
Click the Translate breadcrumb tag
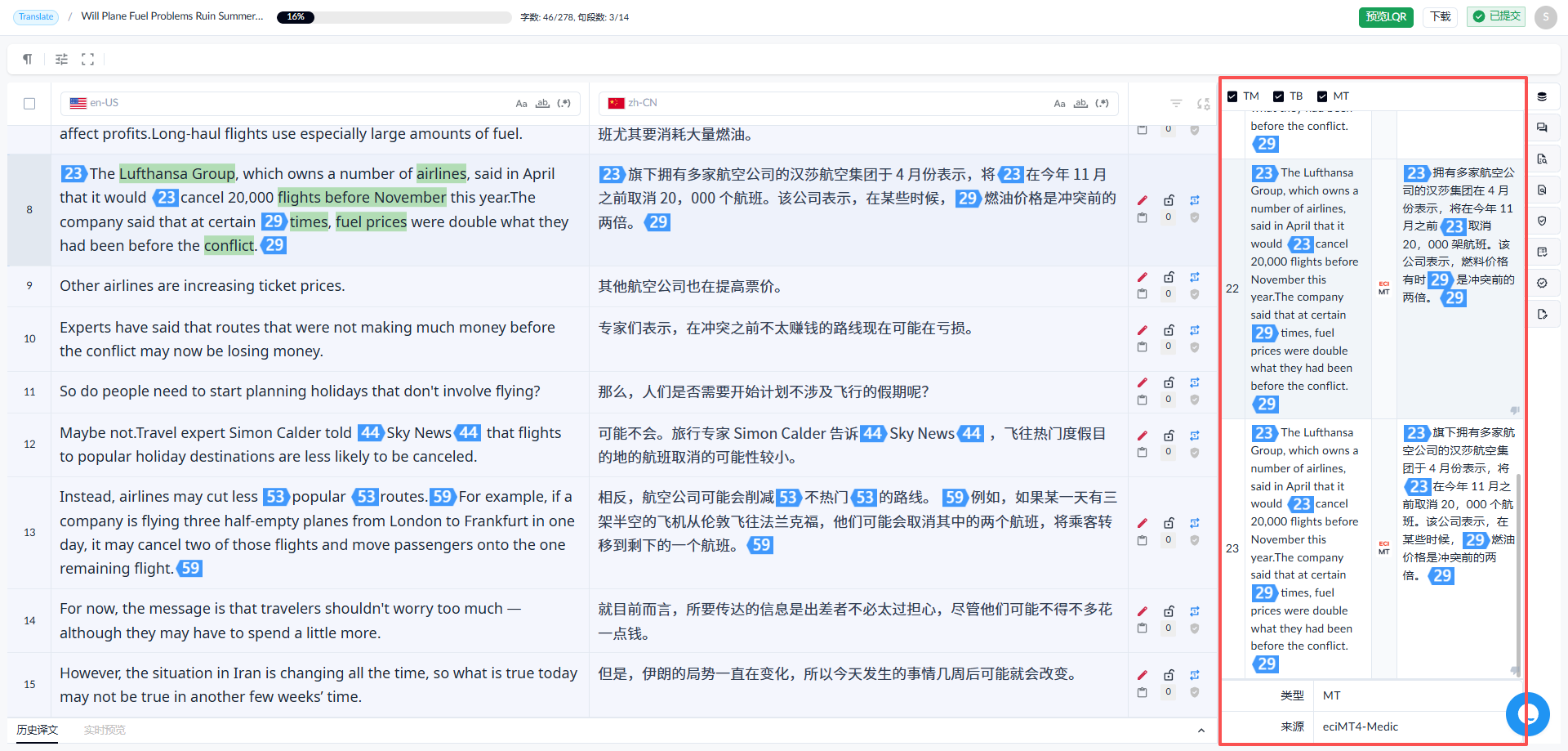[x=36, y=16]
